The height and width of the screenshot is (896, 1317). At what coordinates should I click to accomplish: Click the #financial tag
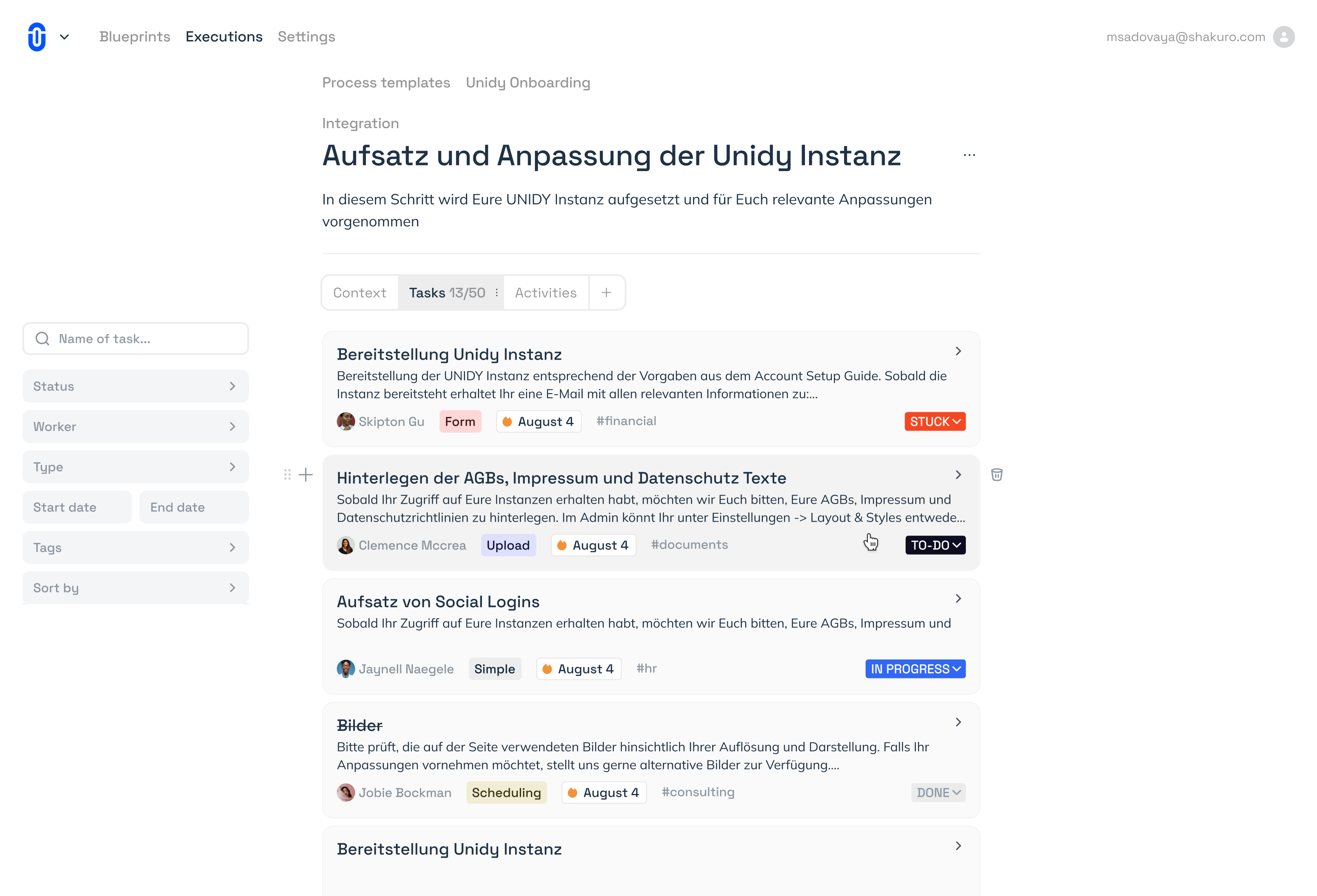[626, 421]
